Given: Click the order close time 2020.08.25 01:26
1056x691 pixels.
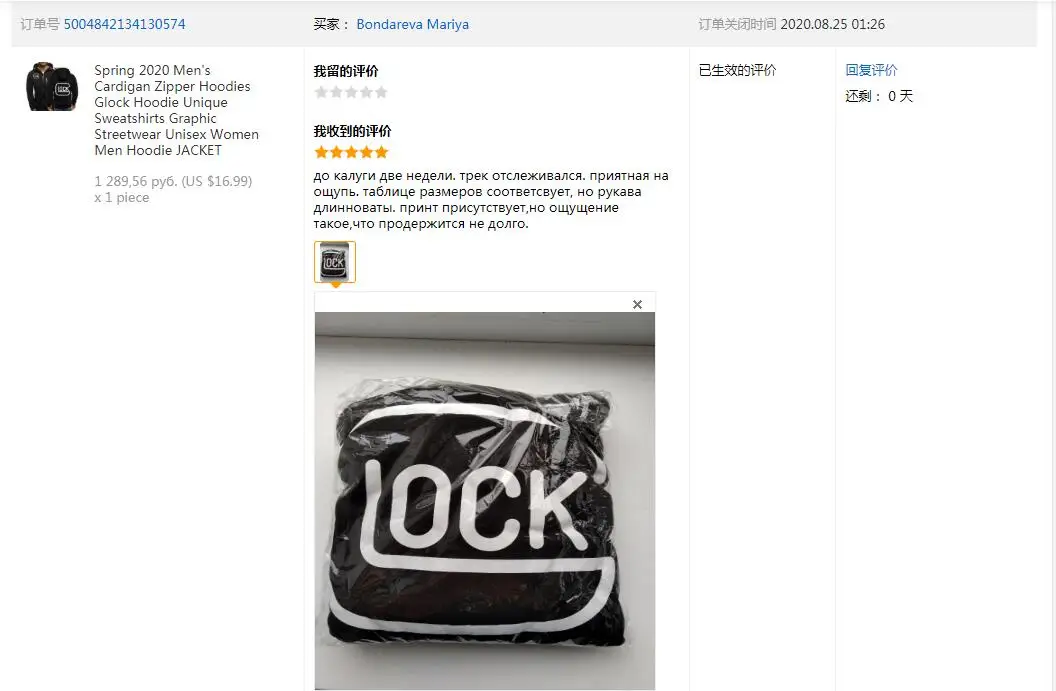Looking at the screenshot, I should pyautogui.click(x=832, y=24).
